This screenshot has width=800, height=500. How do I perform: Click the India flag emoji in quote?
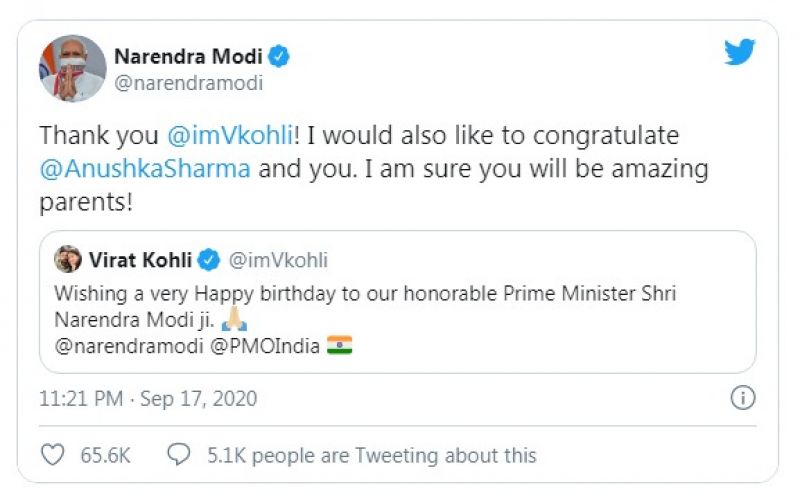coord(339,347)
